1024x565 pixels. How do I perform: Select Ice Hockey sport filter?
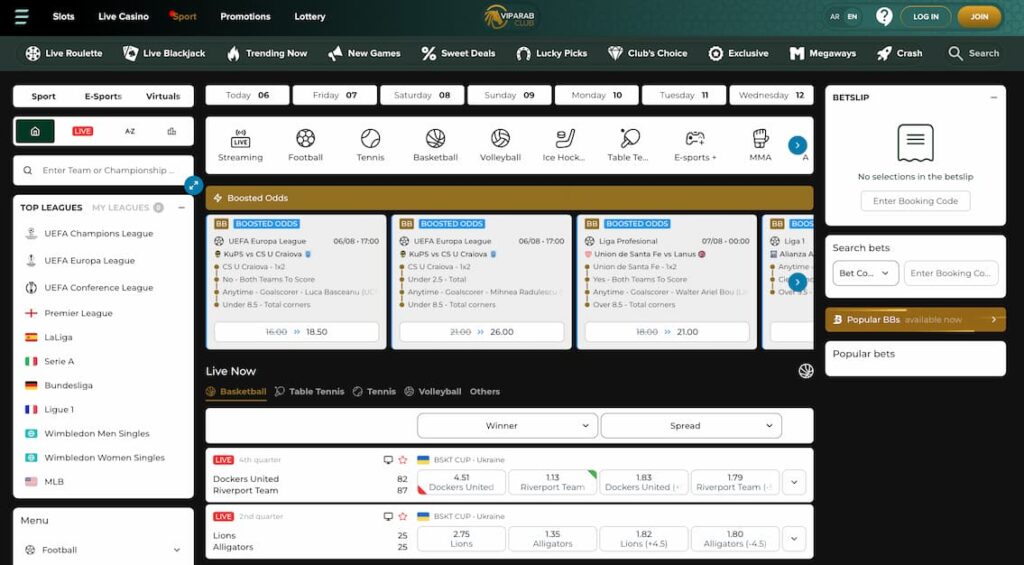(x=564, y=145)
